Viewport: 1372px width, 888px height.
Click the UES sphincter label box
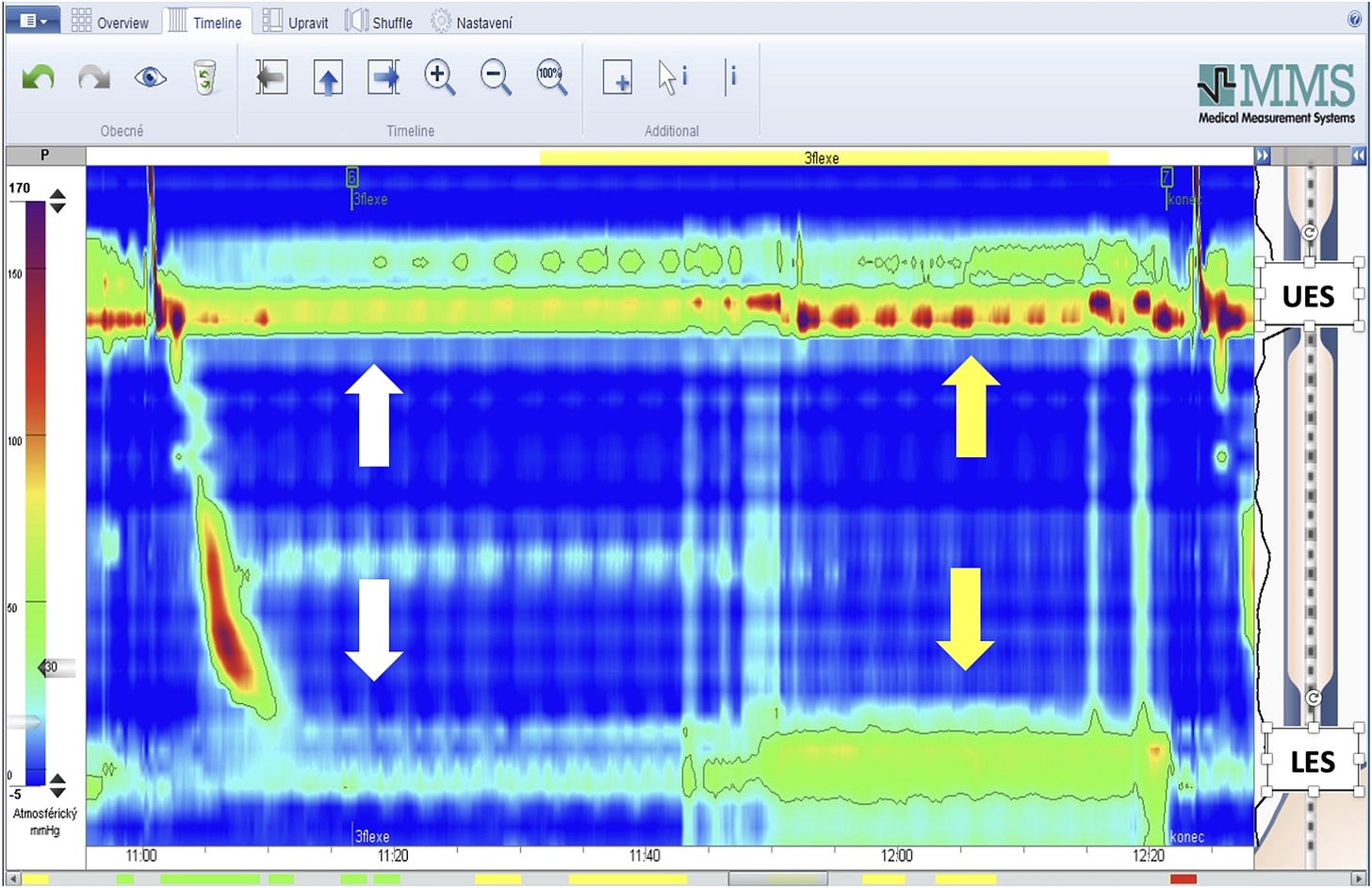(x=1309, y=295)
